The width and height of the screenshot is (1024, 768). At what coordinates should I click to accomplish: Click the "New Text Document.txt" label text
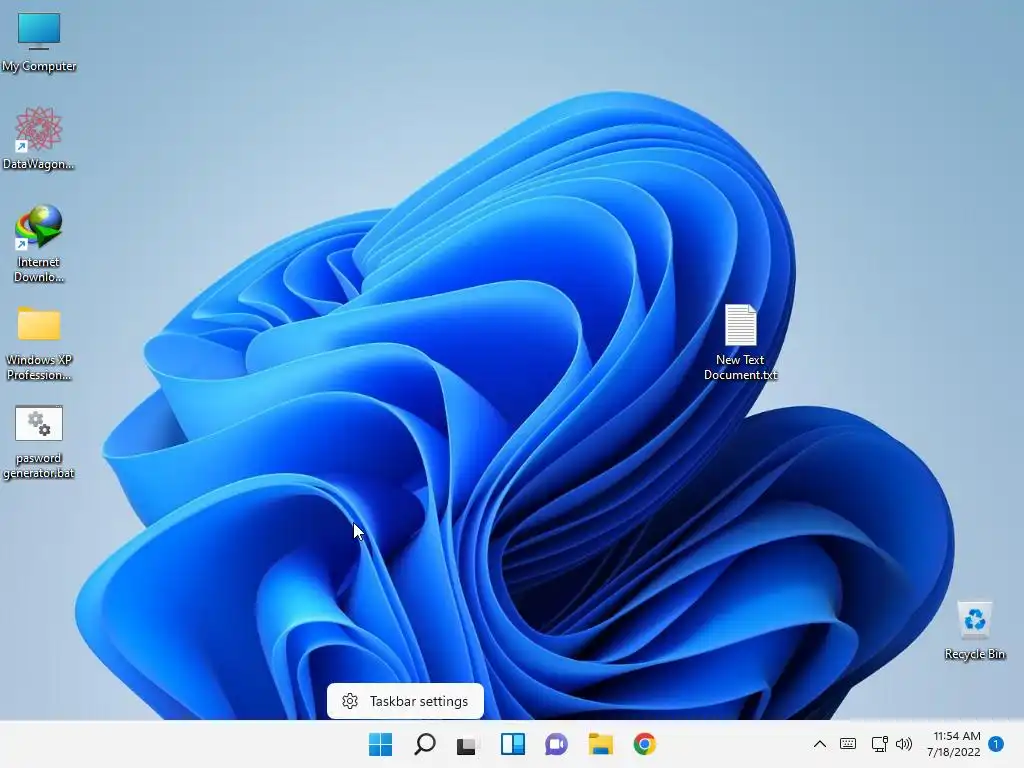pyautogui.click(x=741, y=367)
